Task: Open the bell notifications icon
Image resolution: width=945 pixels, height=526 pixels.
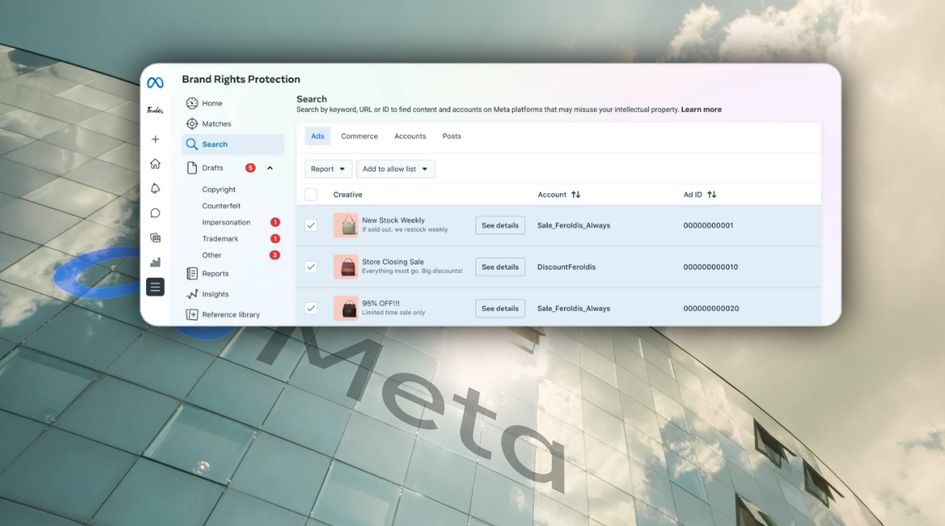Action: click(155, 189)
